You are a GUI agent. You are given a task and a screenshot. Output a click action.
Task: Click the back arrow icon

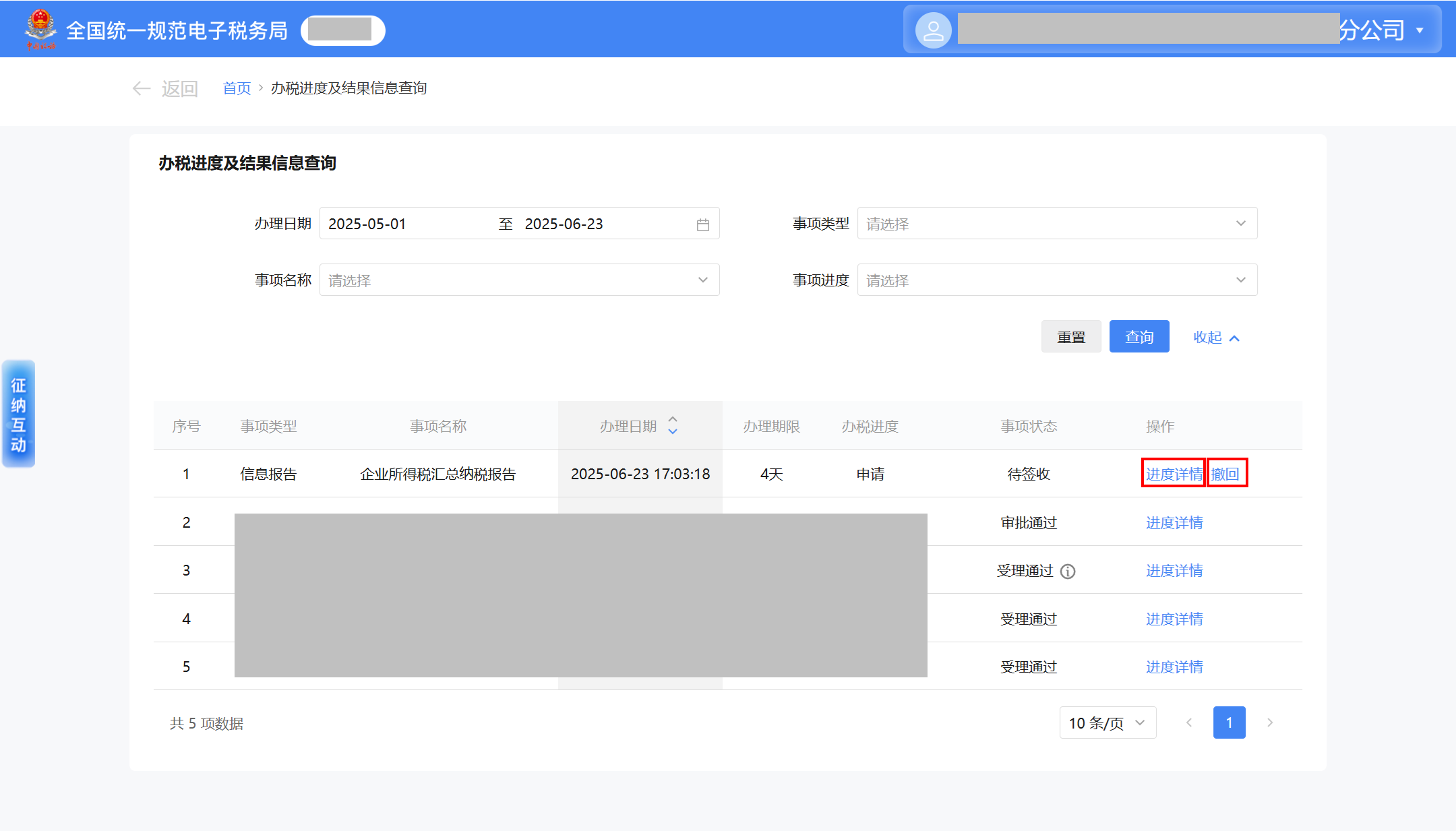(x=141, y=88)
